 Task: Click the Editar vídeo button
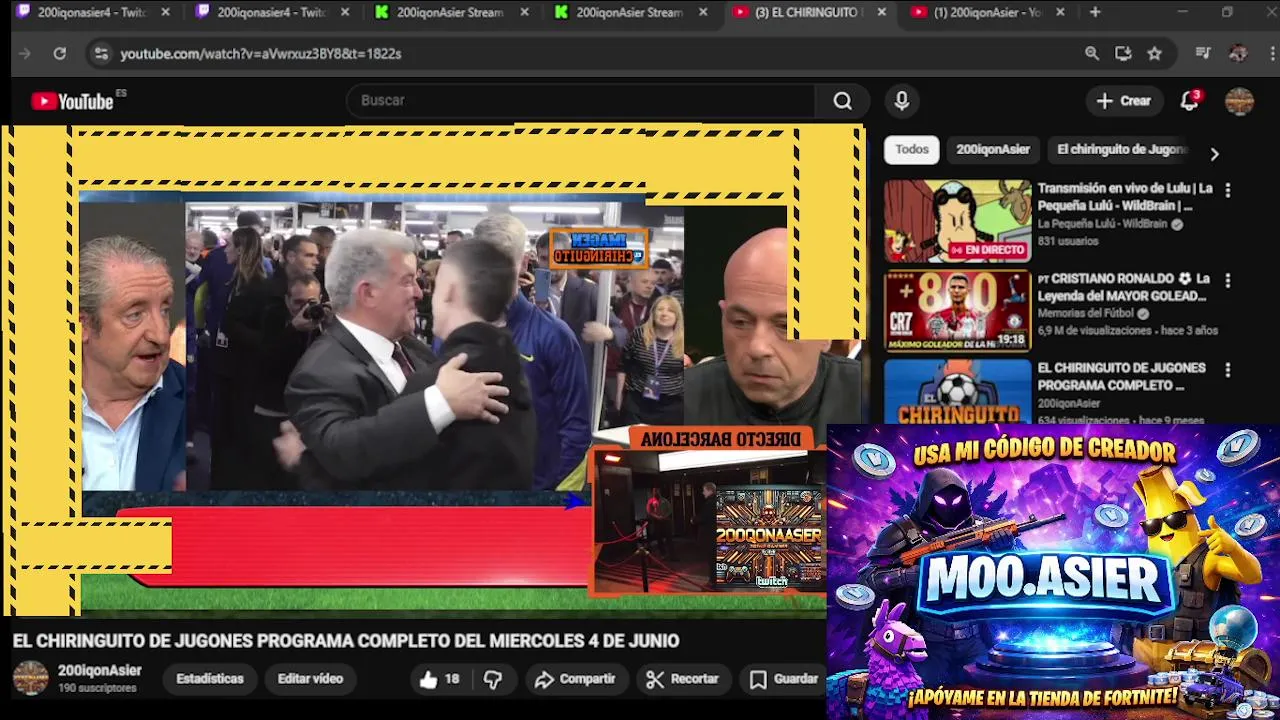point(310,678)
